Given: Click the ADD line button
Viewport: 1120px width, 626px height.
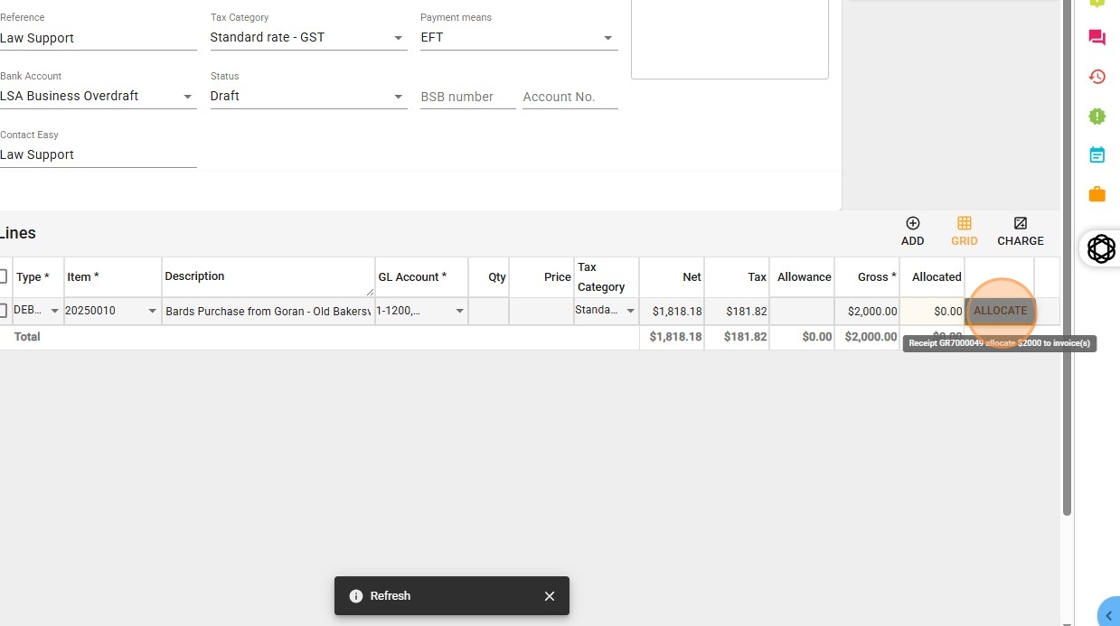Looking at the screenshot, I should tap(912, 232).
